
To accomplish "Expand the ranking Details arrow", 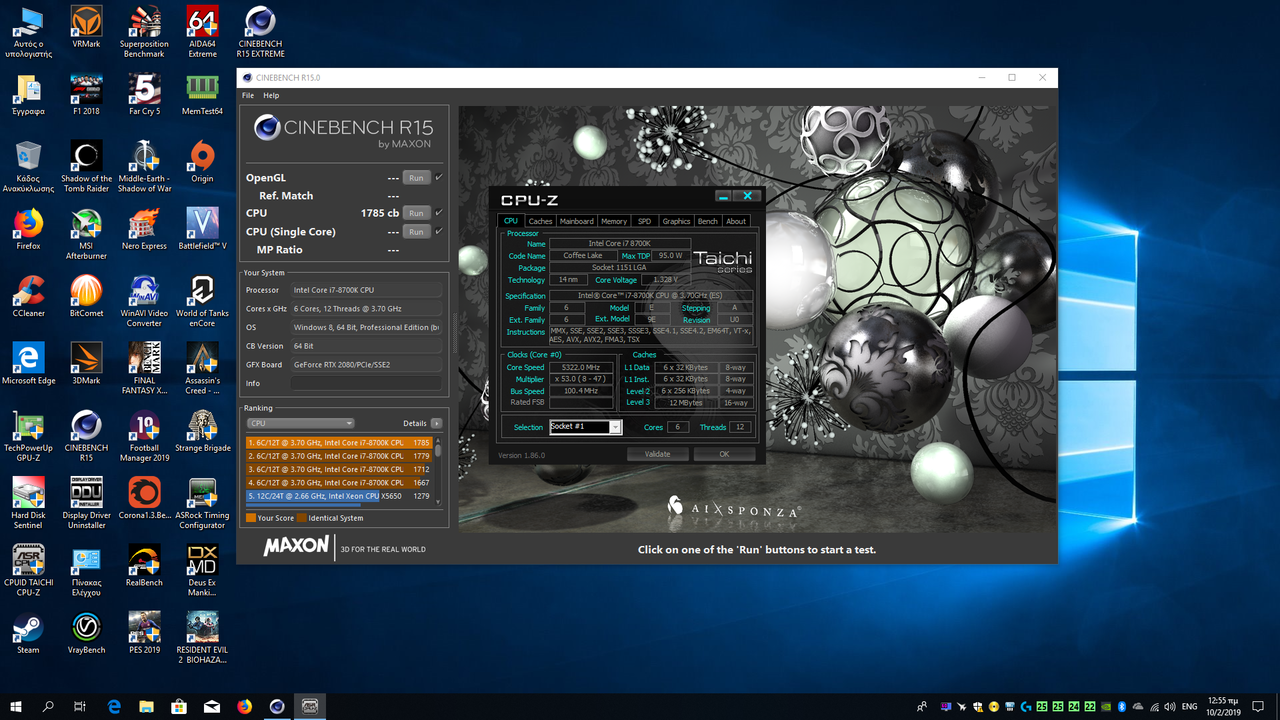I will (x=436, y=423).
